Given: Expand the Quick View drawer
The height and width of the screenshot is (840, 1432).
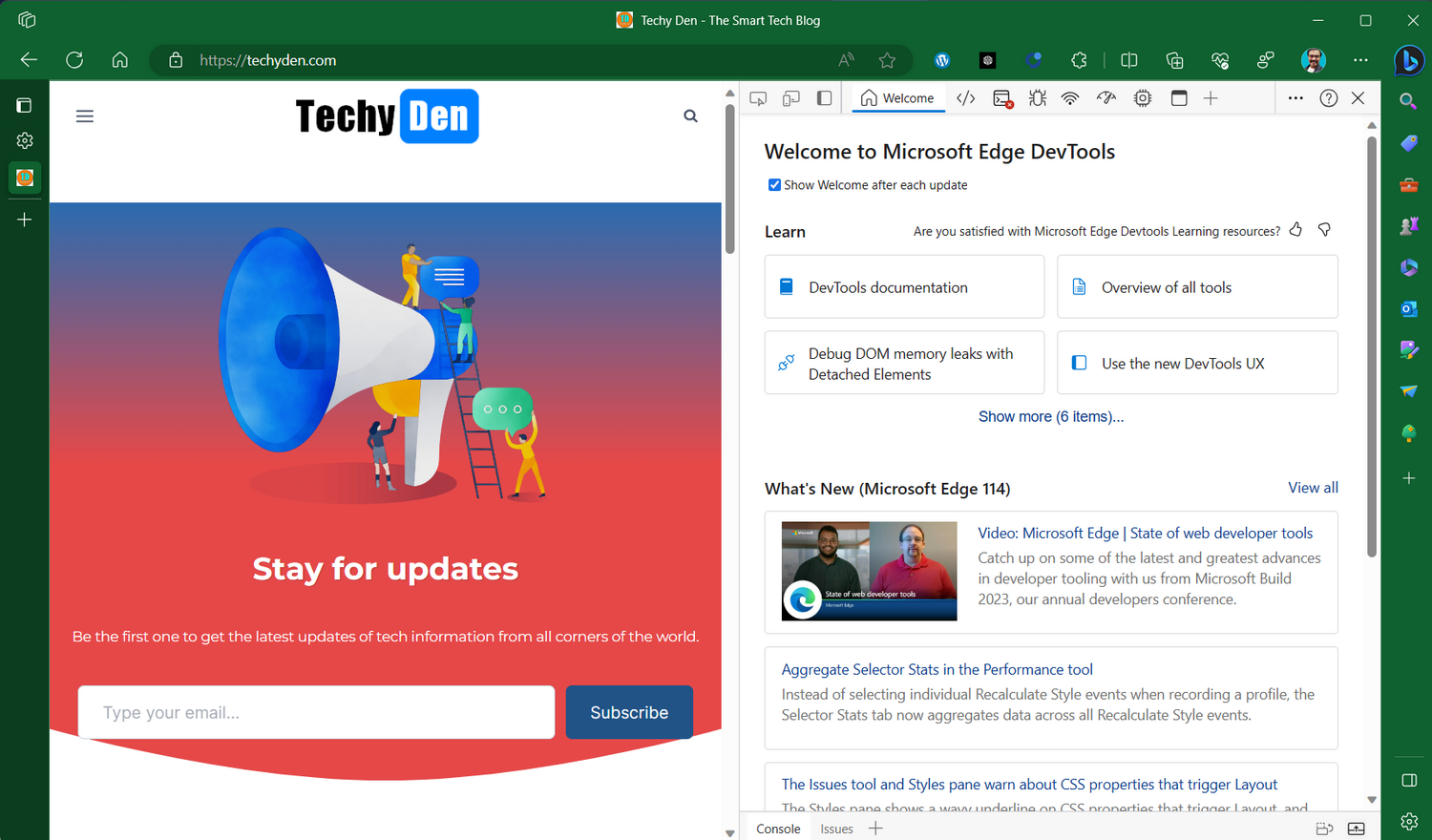Looking at the screenshot, I should (1356, 829).
